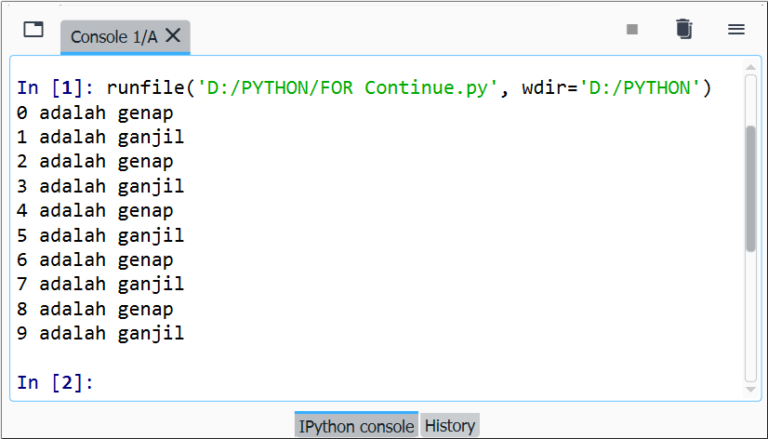This screenshot has height=439, width=768.
Task: Open the browse tabs icon
Action: pos(34,30)
